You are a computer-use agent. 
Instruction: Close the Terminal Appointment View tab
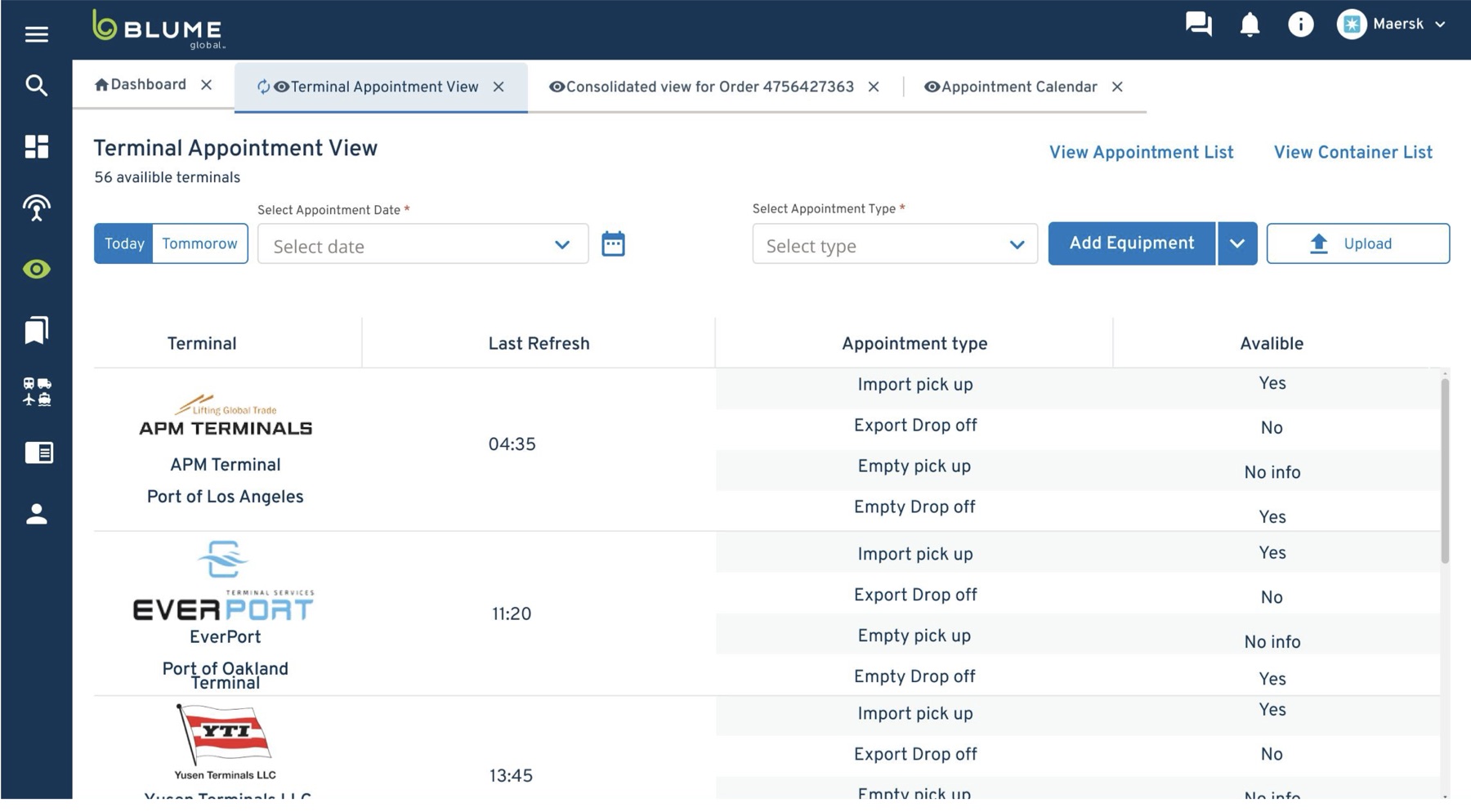pyautogui.click(x=499, y=87)
